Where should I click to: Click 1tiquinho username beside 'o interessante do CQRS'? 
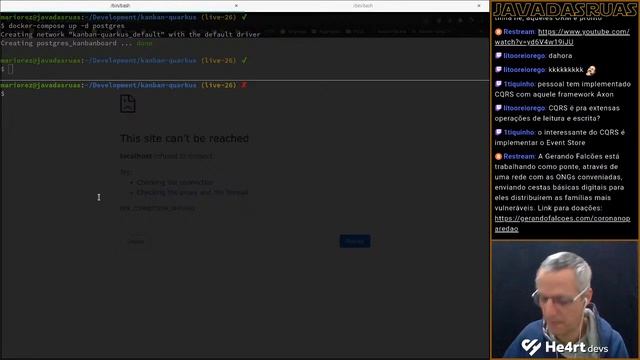[x=519, y=132]
